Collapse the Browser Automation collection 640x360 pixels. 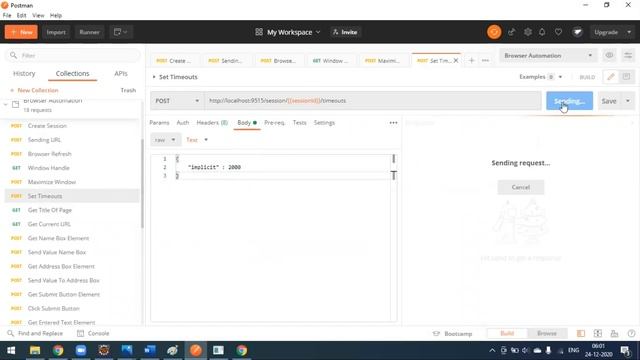point(6,105)
